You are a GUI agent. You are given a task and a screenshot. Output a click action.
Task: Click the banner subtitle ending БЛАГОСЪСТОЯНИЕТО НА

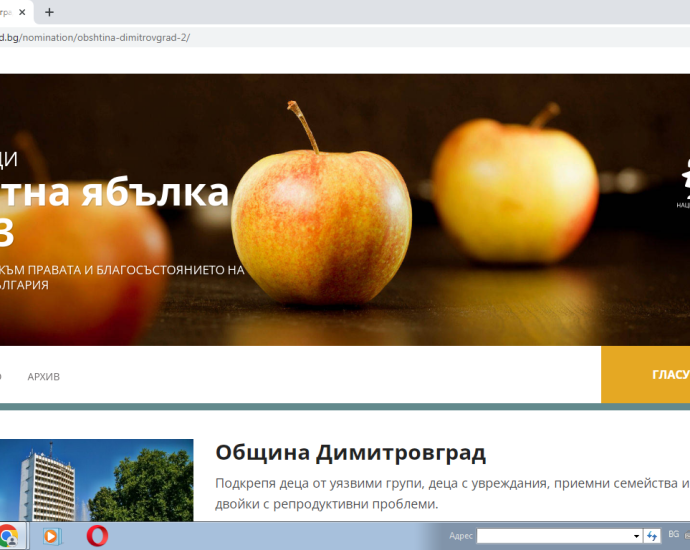click(122, 270)
